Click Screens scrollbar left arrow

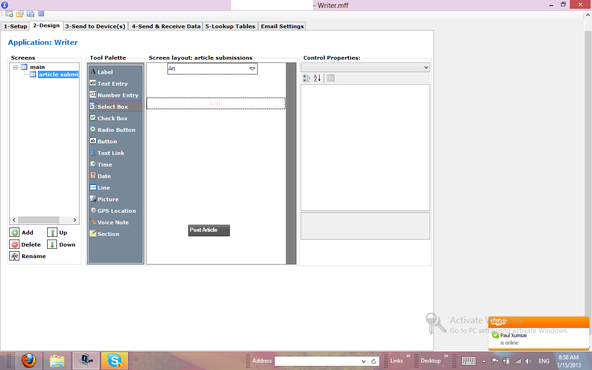pos(14,220)
